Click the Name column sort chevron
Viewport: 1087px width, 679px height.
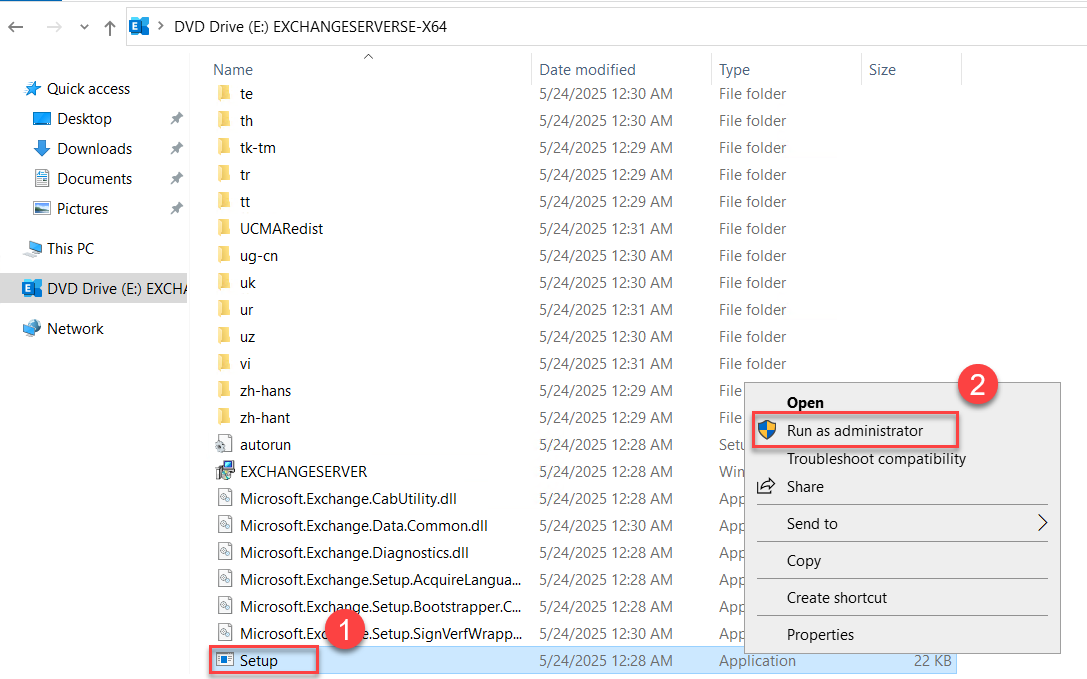(368, 57)
